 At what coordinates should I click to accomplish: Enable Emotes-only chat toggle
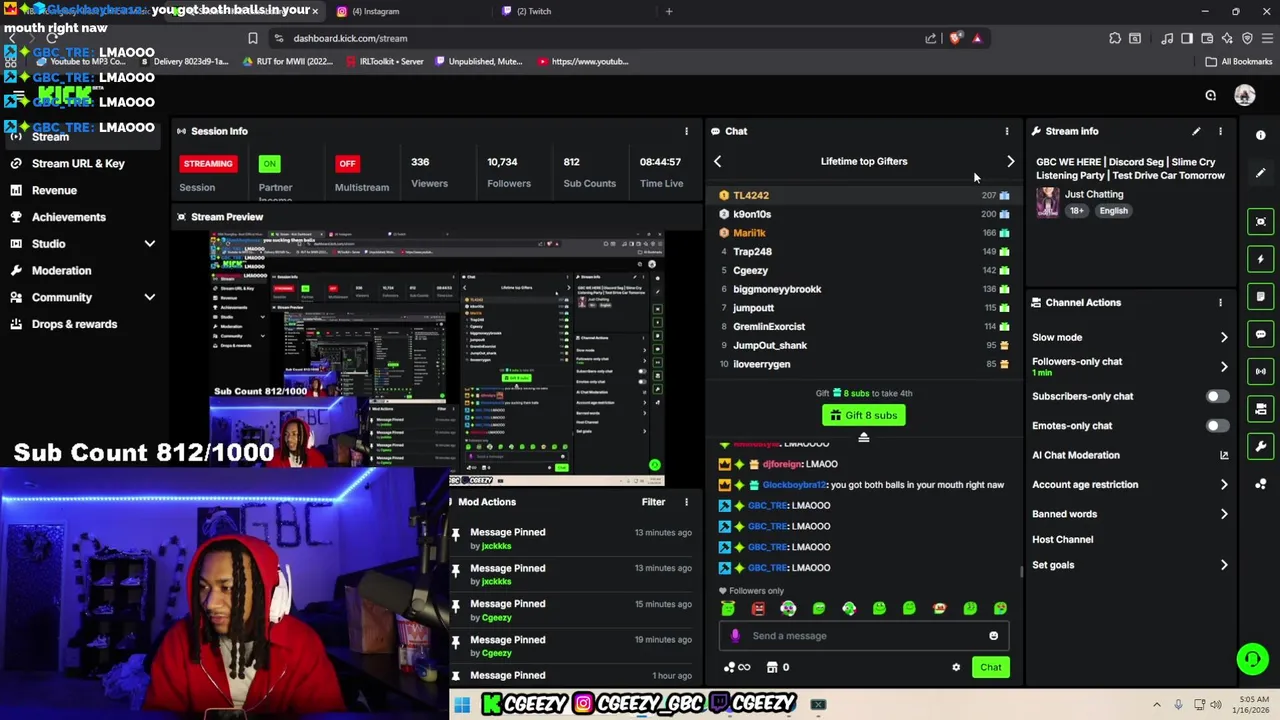pyautogui.click(x=1216, y=426)
